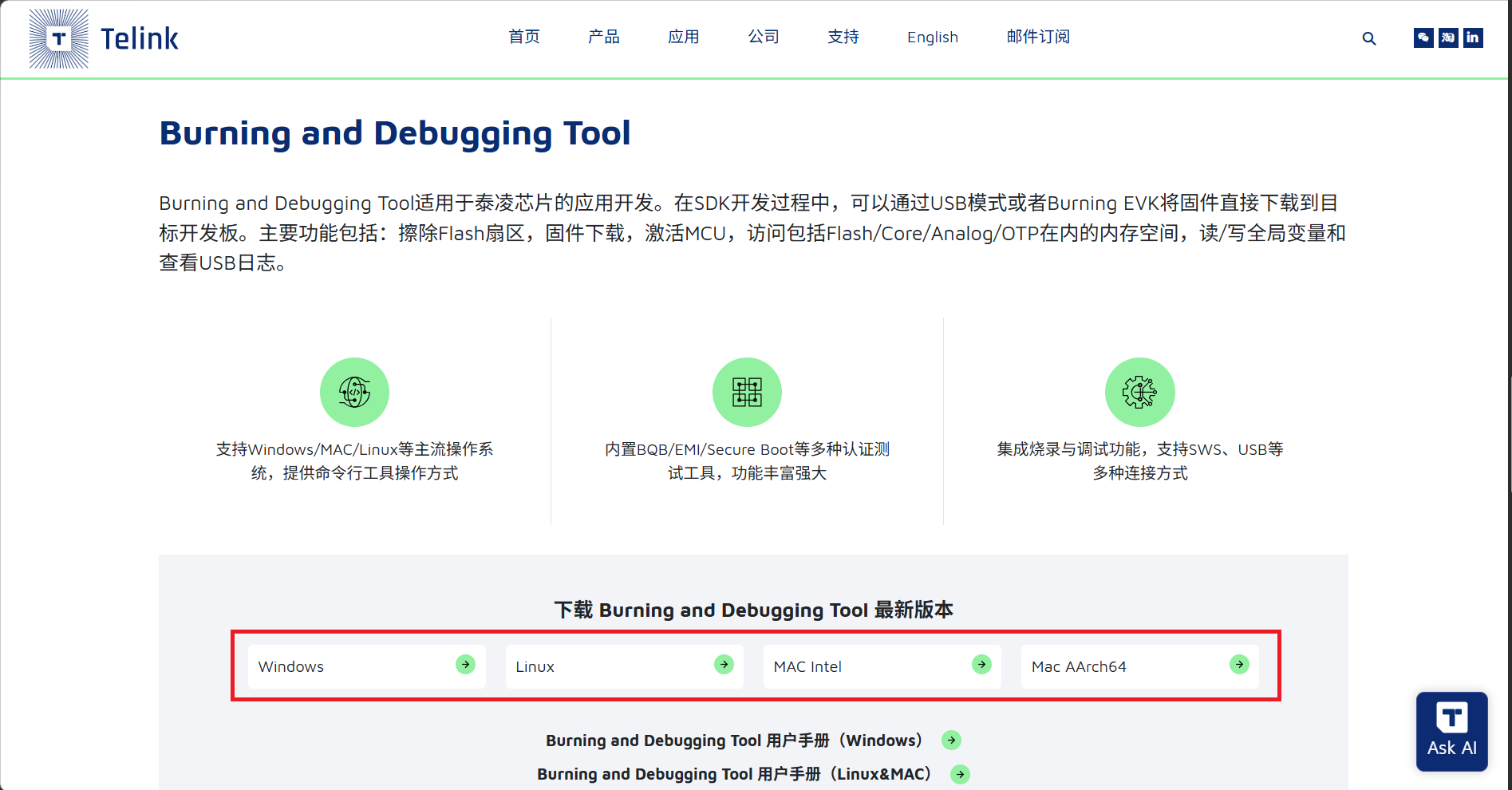Click the gear icon above the SWS、USB text
The height and width of the screenshot is (790, 1512).
coord(1139,392)
